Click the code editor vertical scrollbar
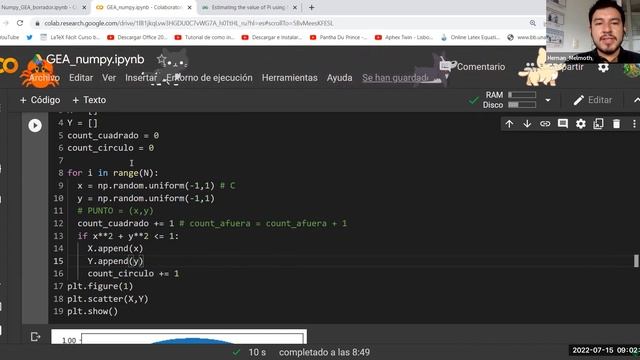The width and height of the screenshot is (640, 360). click(x=636, y=261)
